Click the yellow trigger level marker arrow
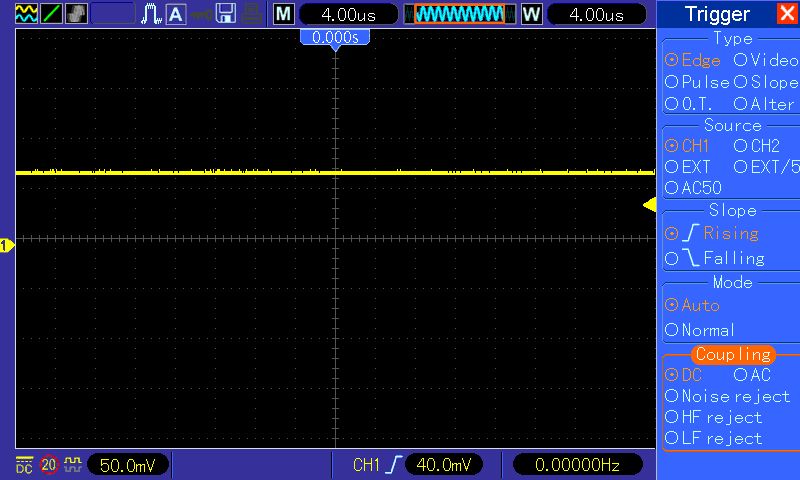 pos(649,205)
